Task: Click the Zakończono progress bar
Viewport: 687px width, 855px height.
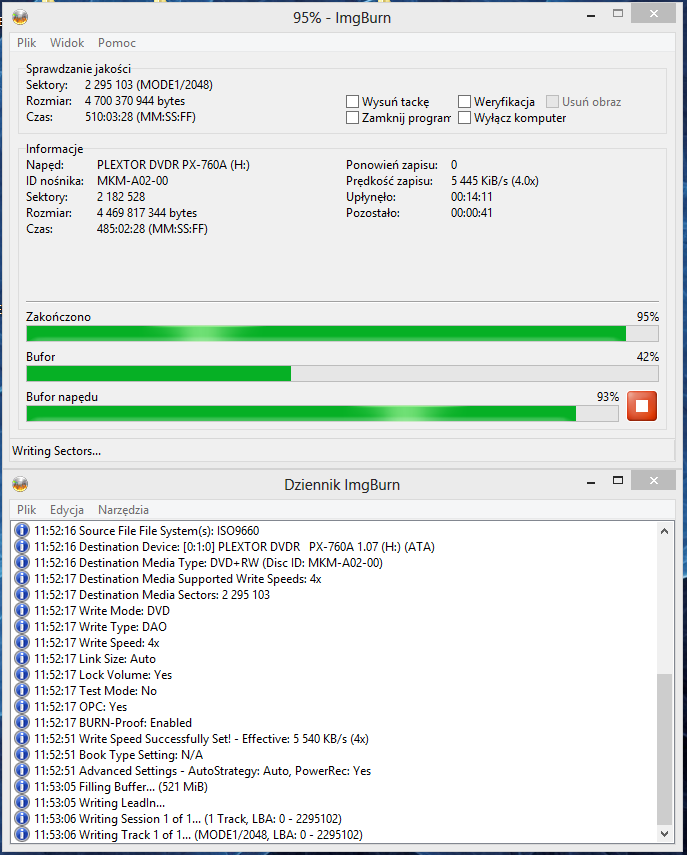Action: [x=342, y=333]
